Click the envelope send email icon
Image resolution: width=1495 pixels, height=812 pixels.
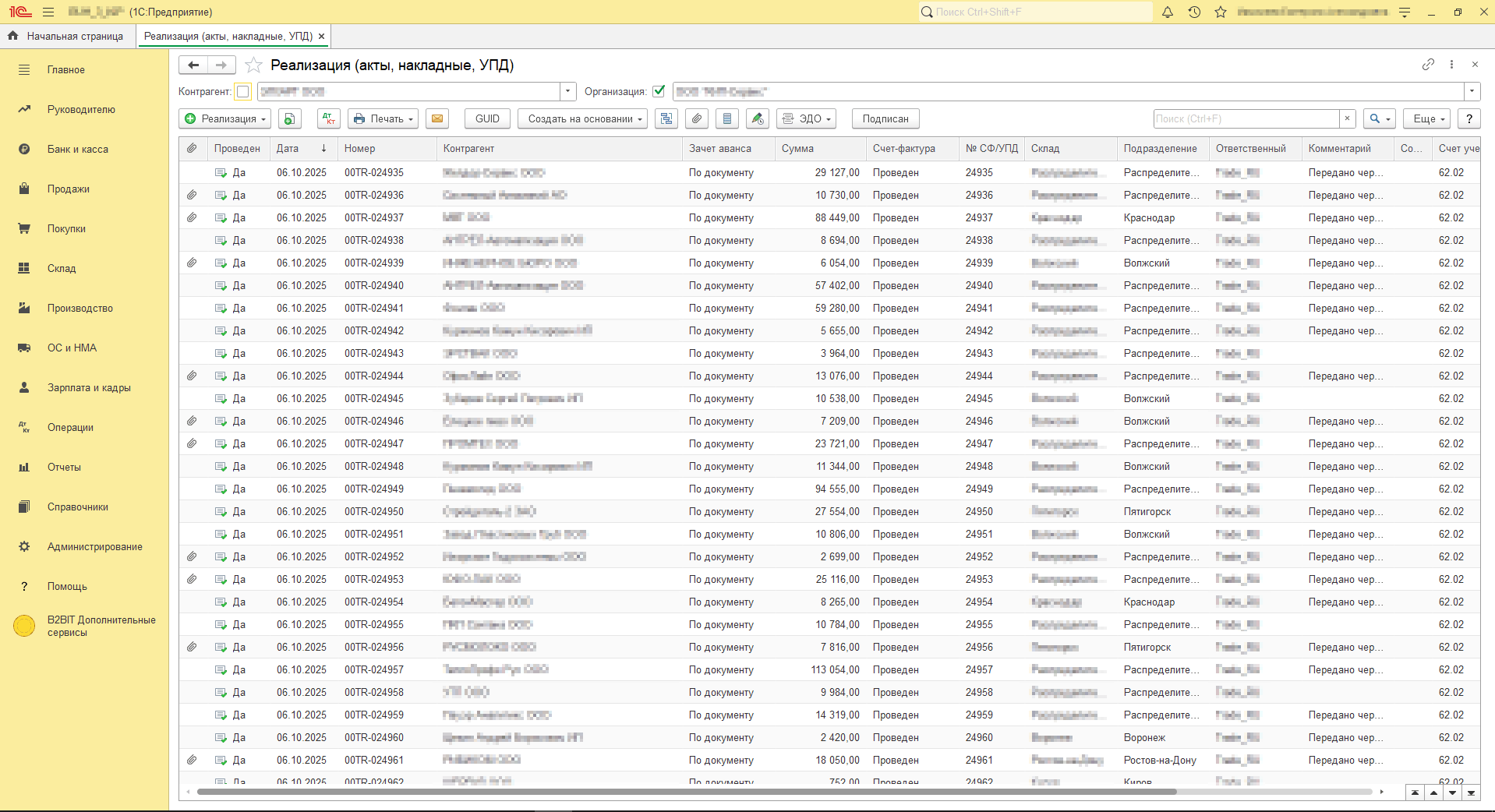(x=437, y=118)
